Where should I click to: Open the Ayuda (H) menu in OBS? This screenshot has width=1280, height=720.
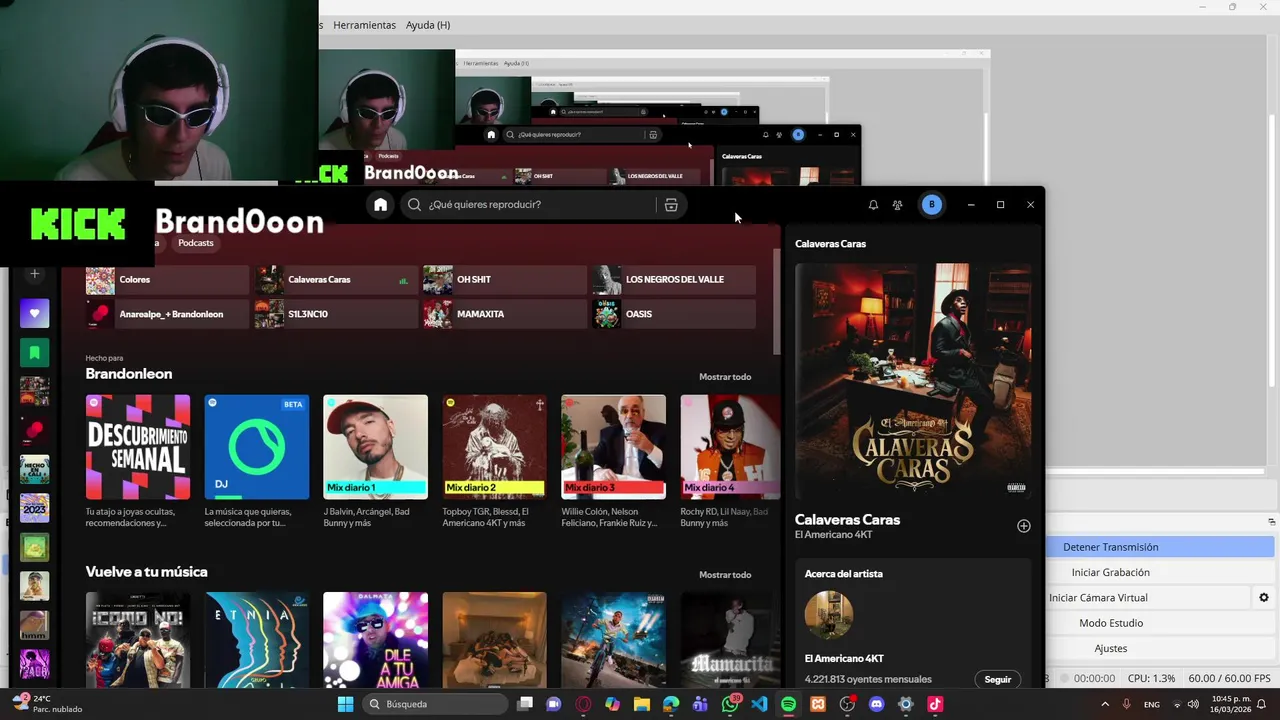(428, 25)
